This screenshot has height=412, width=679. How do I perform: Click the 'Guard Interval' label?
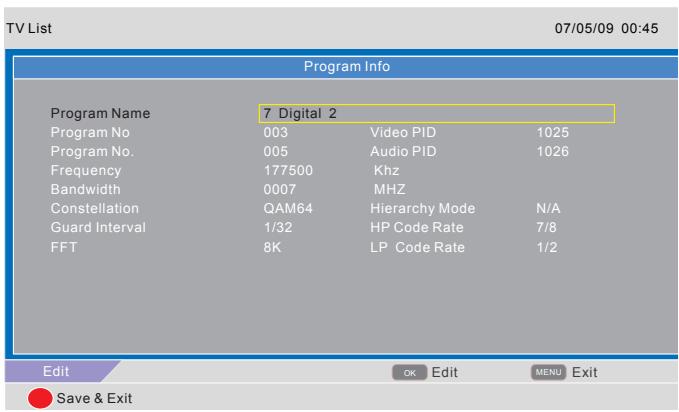pyautogui.click(x=98, y=228)
